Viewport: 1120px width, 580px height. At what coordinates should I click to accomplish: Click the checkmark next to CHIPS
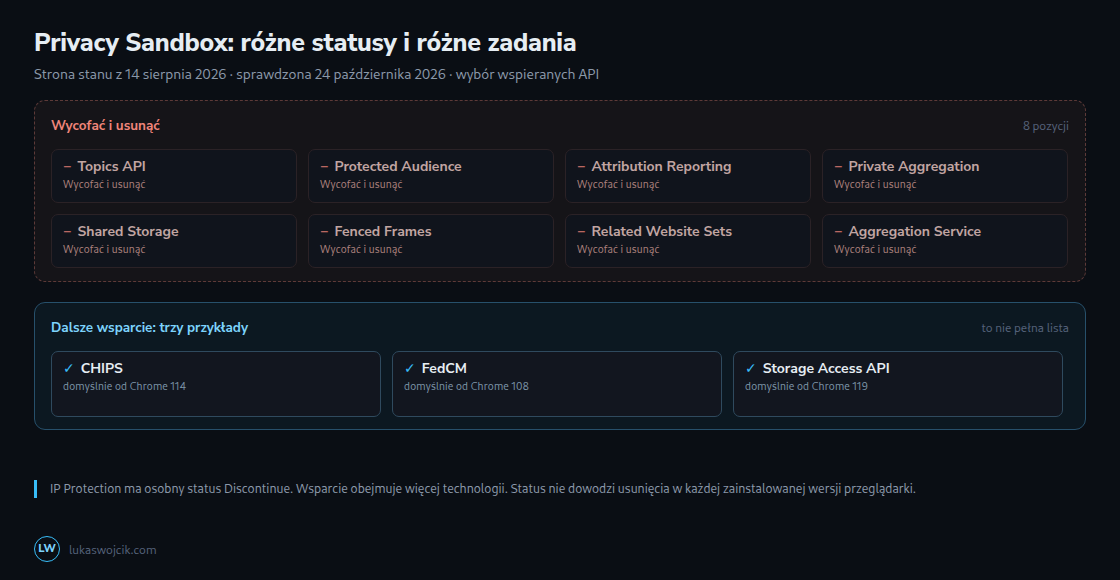coord(69,369)
